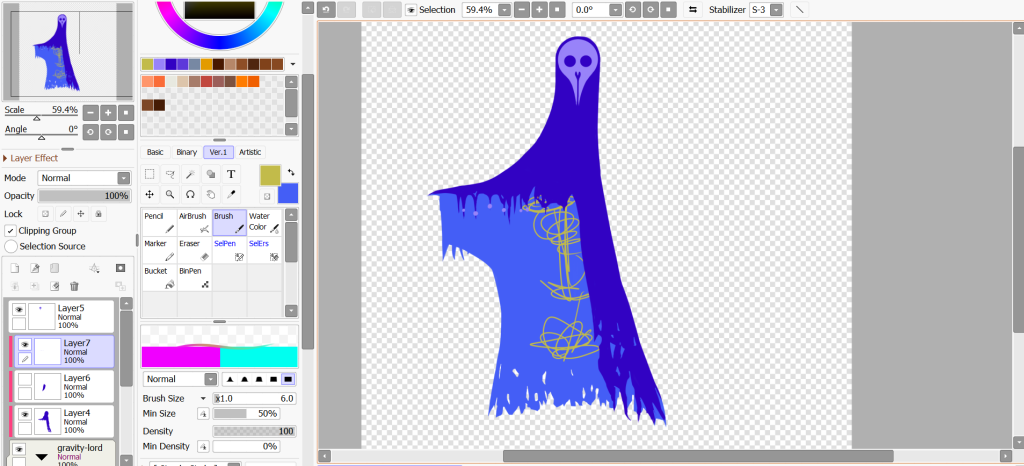Screen dimensions: 1024x466
Task: Open the Brush Size multiplier dropdown arrow
Action: pos(203,398)
